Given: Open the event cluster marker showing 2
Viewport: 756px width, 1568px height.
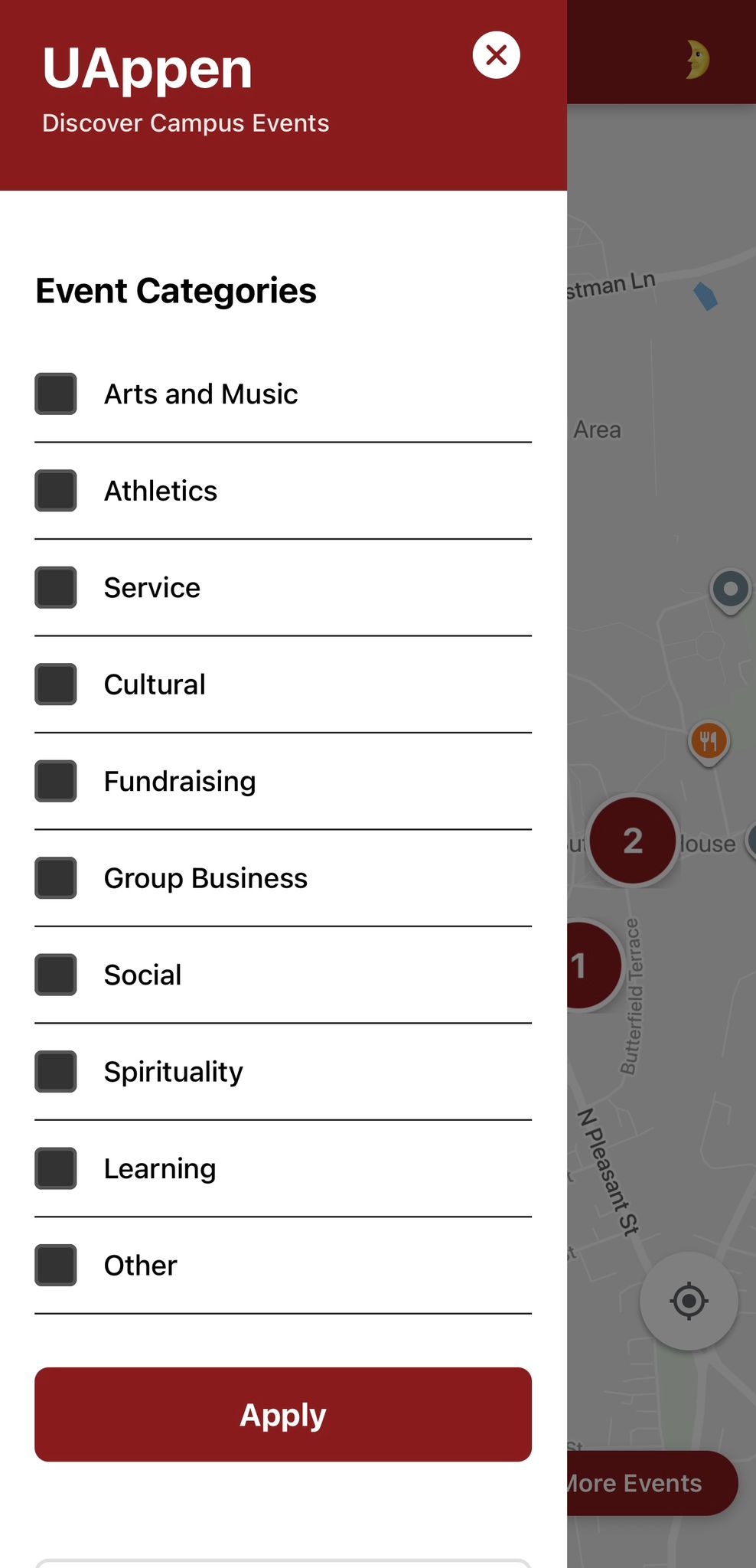Looking at the screenshot, I should pos(632,840).
